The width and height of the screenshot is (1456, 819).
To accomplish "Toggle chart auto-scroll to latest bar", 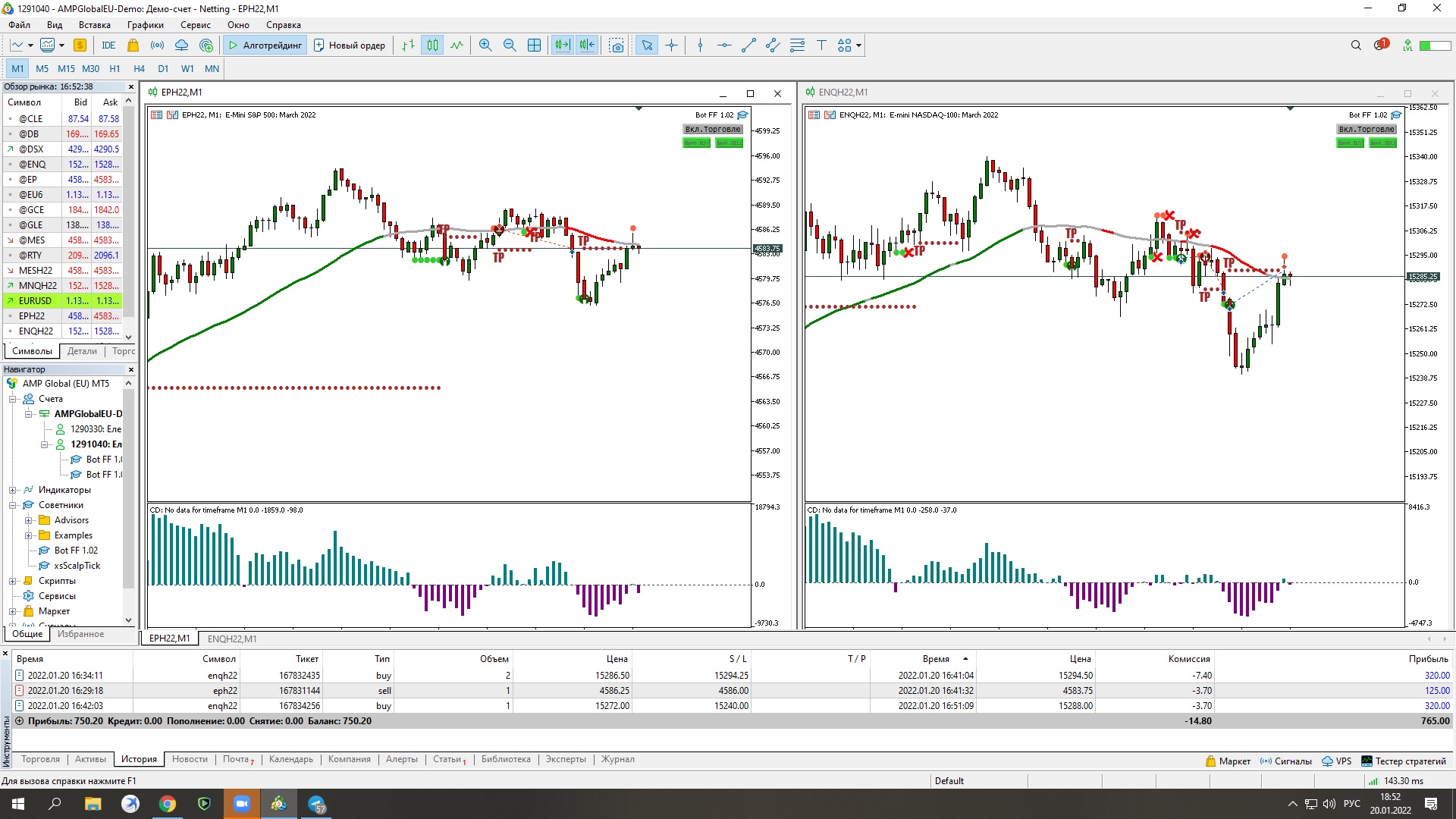I will point(562,45).
